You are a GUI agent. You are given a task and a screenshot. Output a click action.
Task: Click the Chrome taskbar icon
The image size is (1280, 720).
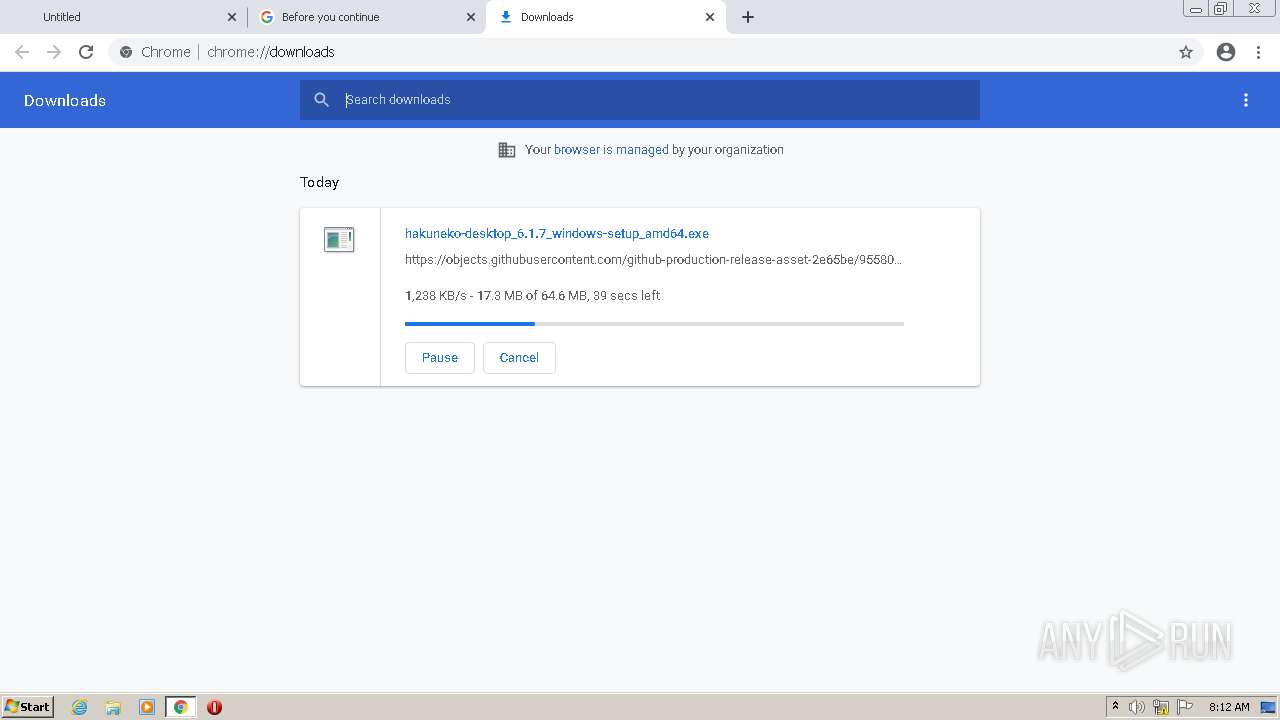(181, 707)
